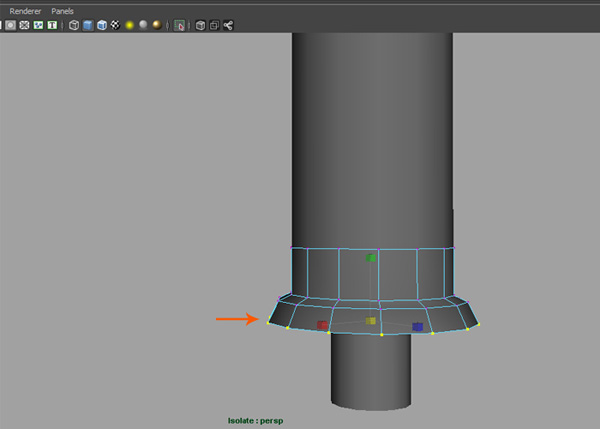Click the yellow sphere use all lights icon

click(130, 25)
